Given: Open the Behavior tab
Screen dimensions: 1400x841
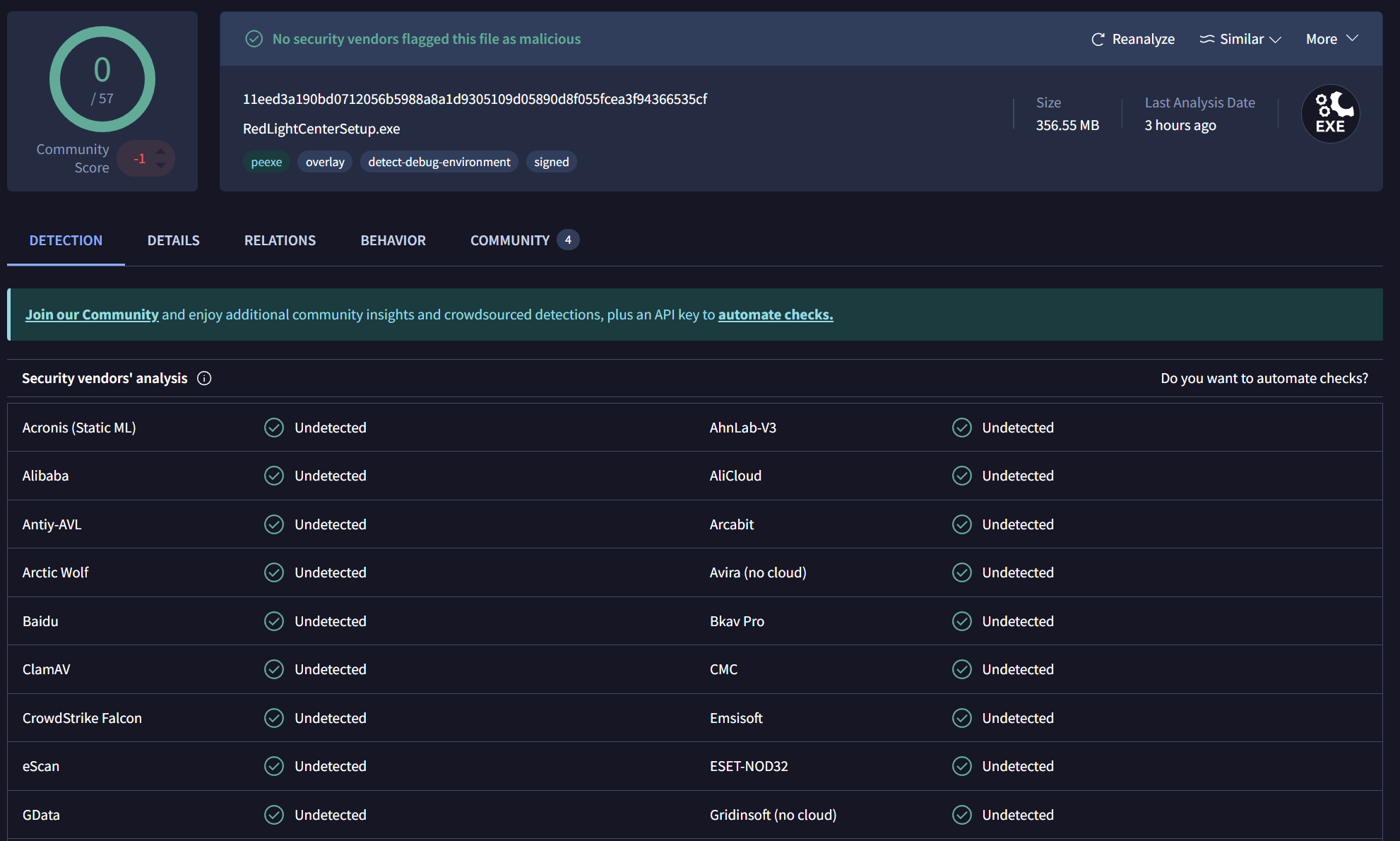Looking at the screenshot, I should coord(393,240).
